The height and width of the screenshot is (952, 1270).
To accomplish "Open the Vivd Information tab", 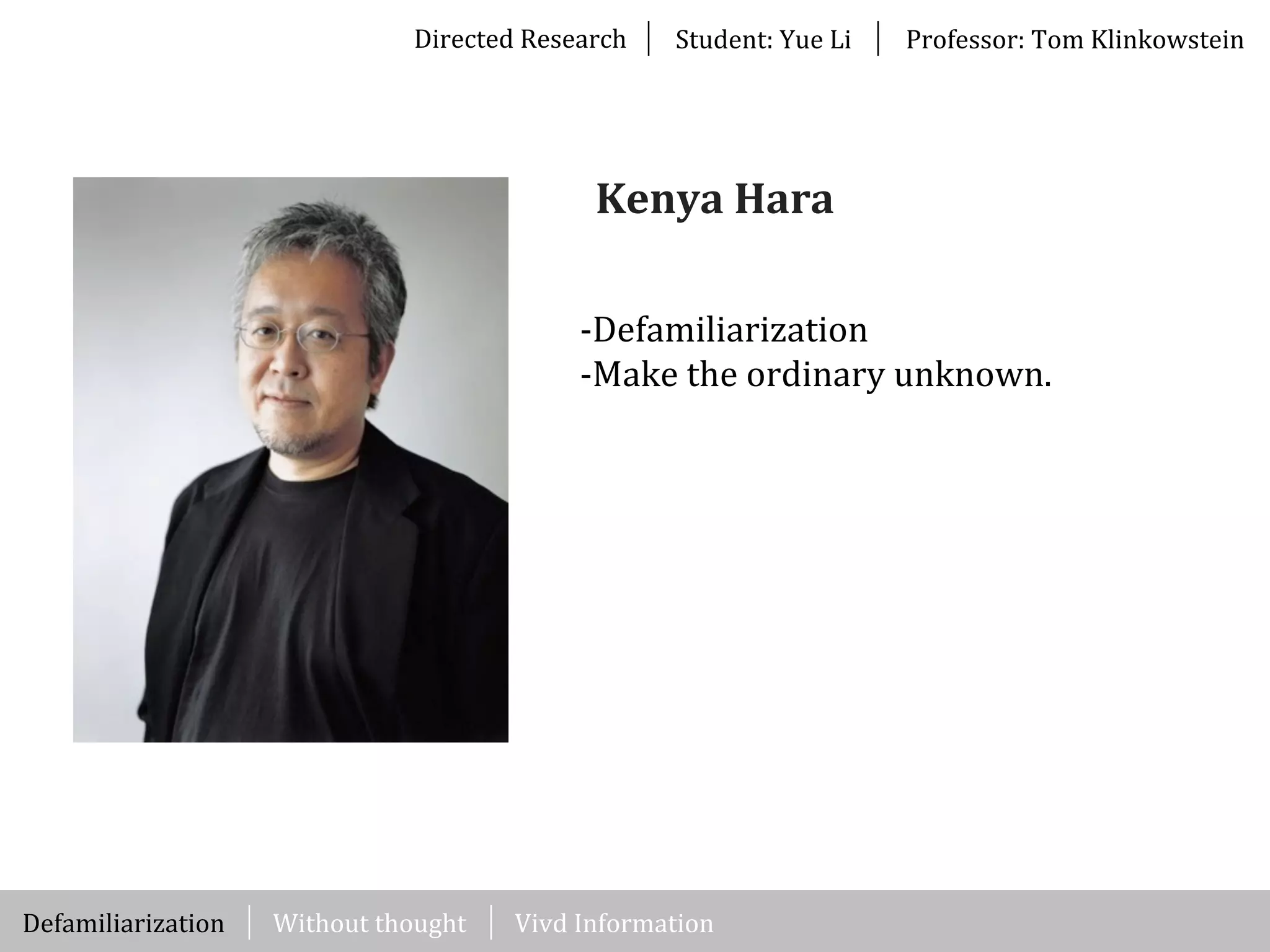I will (614, 923).
